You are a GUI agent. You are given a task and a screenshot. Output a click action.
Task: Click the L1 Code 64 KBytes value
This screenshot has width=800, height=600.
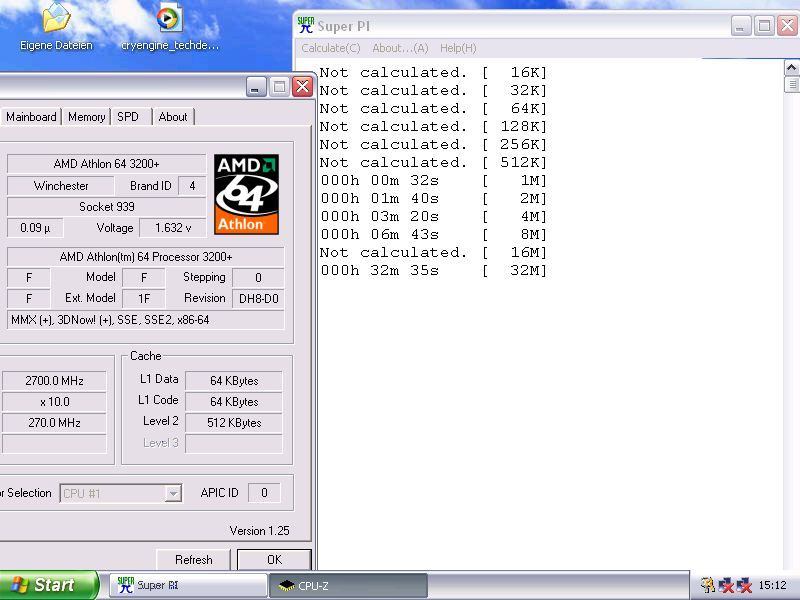pos(234,402)
